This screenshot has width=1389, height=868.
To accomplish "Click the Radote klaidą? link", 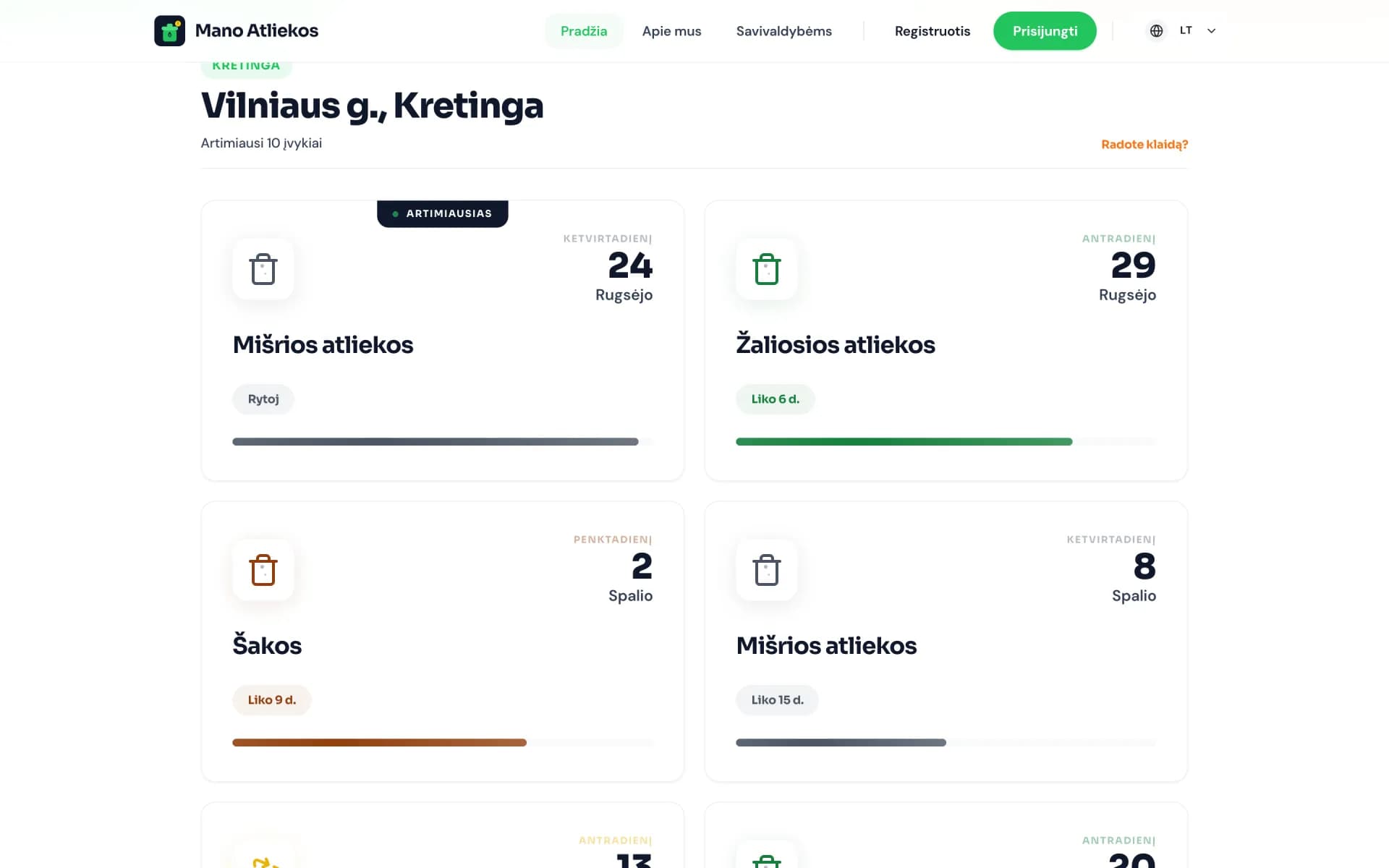I will pyautogui.click(x=1144, y=145).
